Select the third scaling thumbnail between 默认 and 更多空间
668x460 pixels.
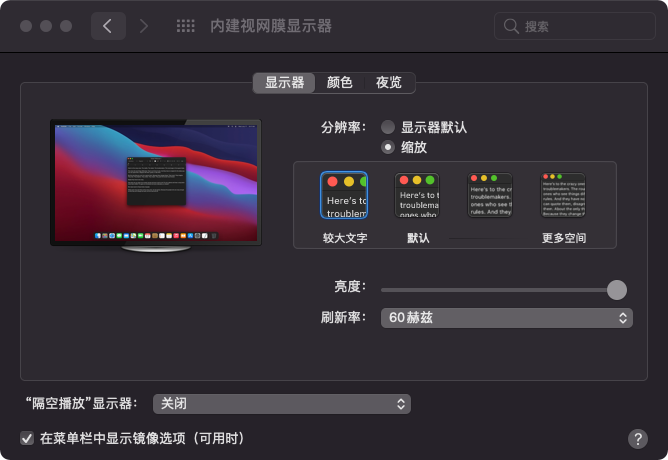point(490,195)
